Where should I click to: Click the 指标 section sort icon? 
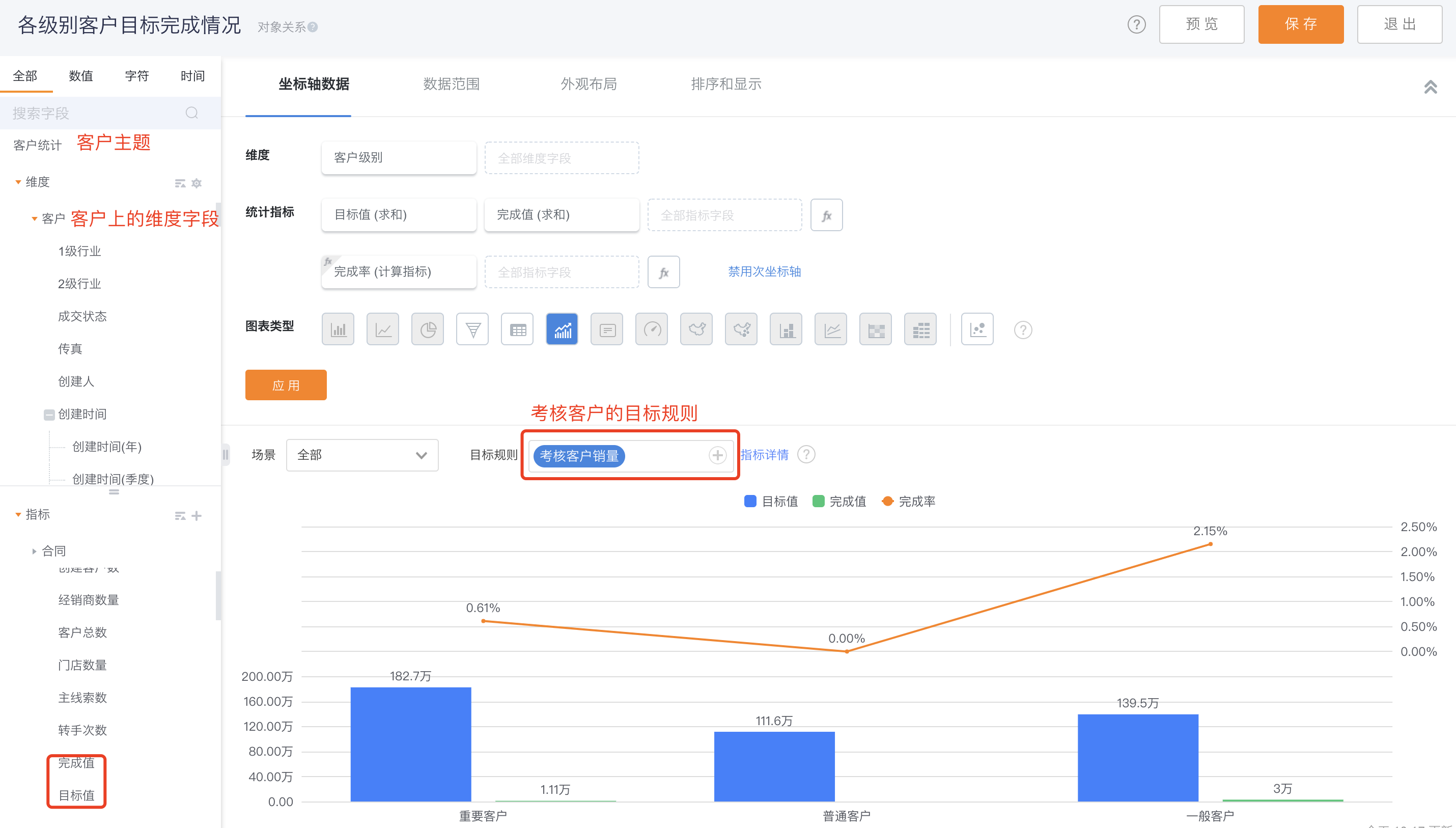pyautogui.click(x=180, y=516)
